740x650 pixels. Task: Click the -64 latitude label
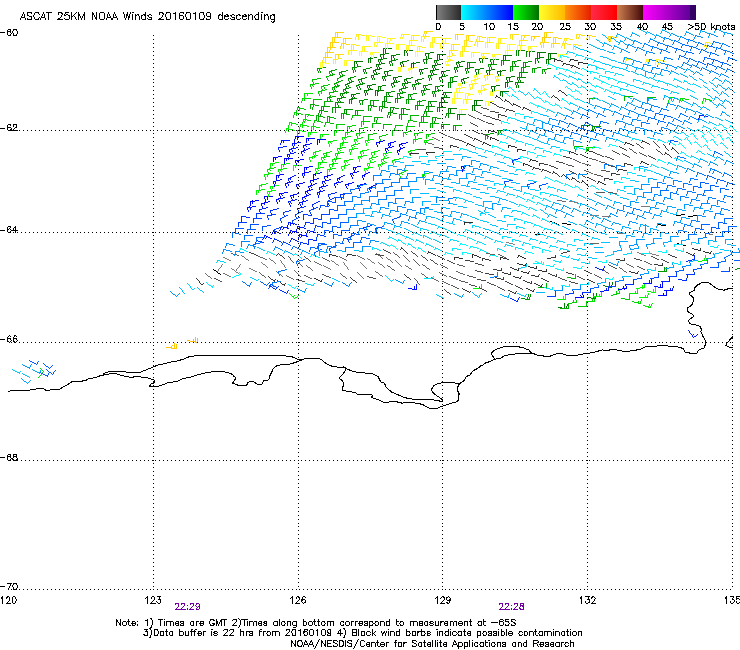pos(9,230)
